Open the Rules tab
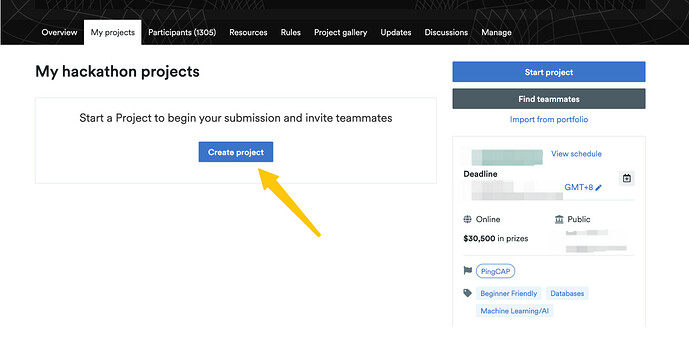The width and height of the screenshot is (689, 363). coord(290,32)
